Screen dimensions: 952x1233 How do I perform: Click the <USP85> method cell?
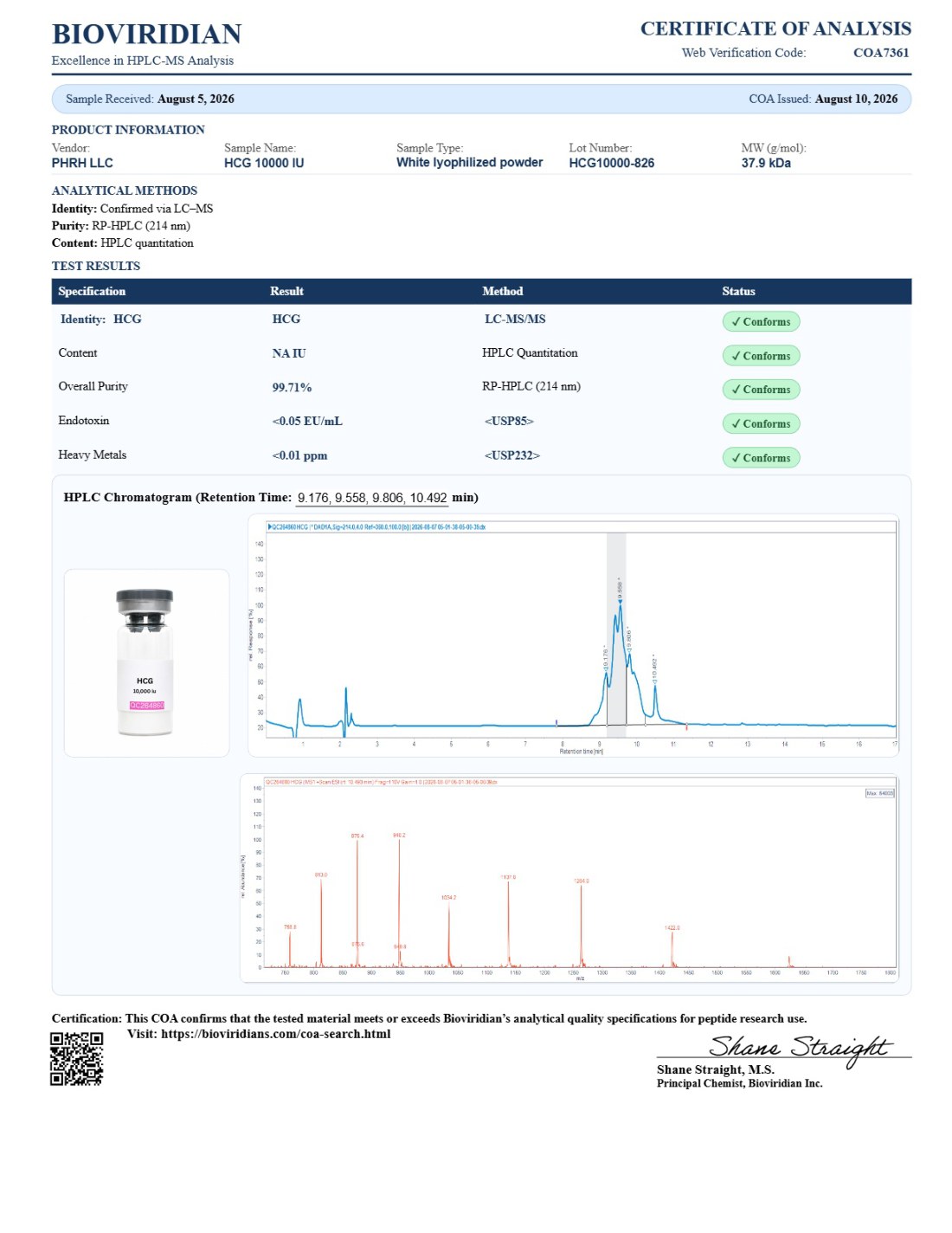click(x=509, y=422)
